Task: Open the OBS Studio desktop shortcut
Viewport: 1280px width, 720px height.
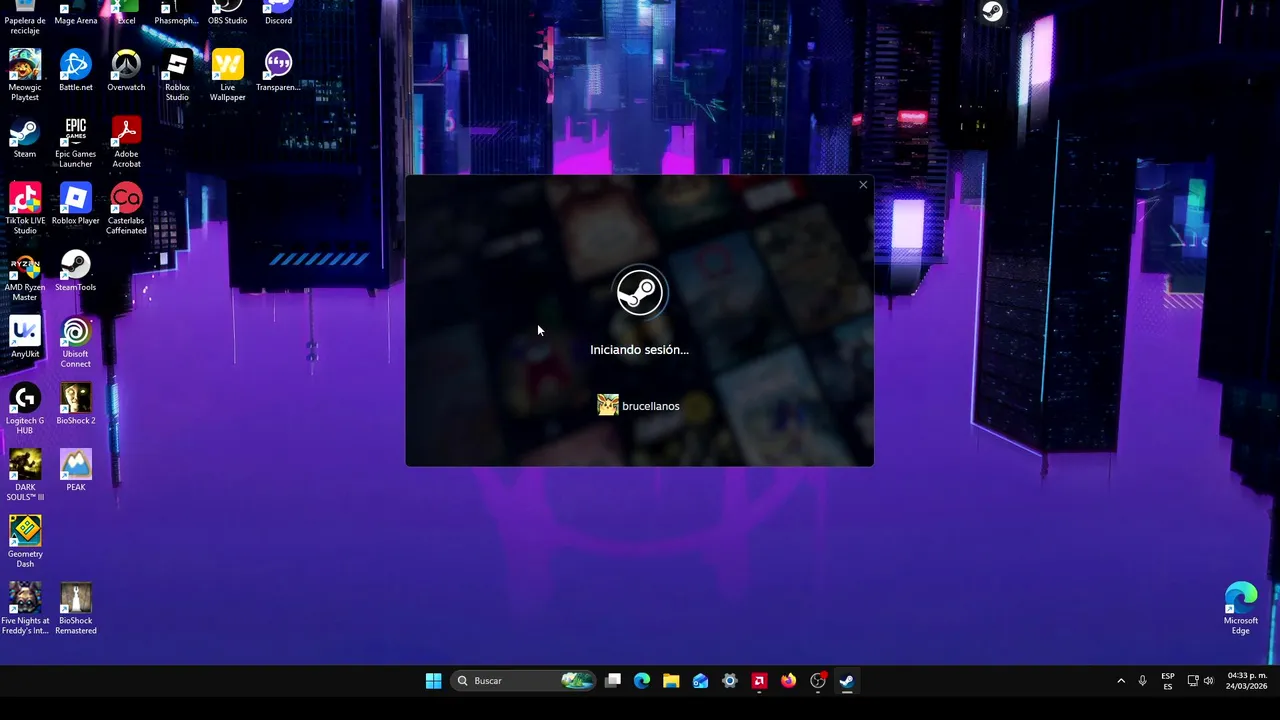Action: (x=228, y=14)
